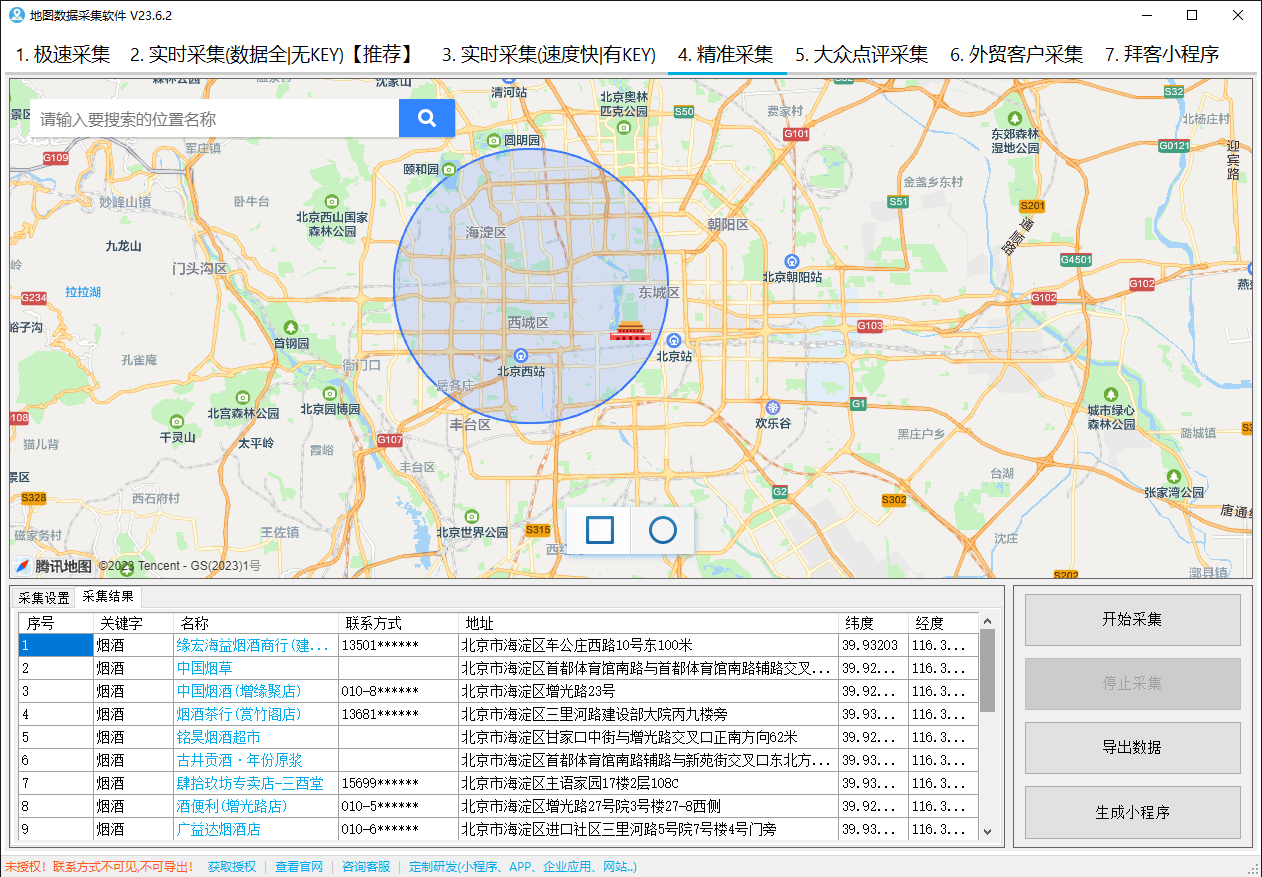This screenshot has width=1262, height=877.
Task: Click the 咨询客服 link in status bar
Action: click(366, 867)
